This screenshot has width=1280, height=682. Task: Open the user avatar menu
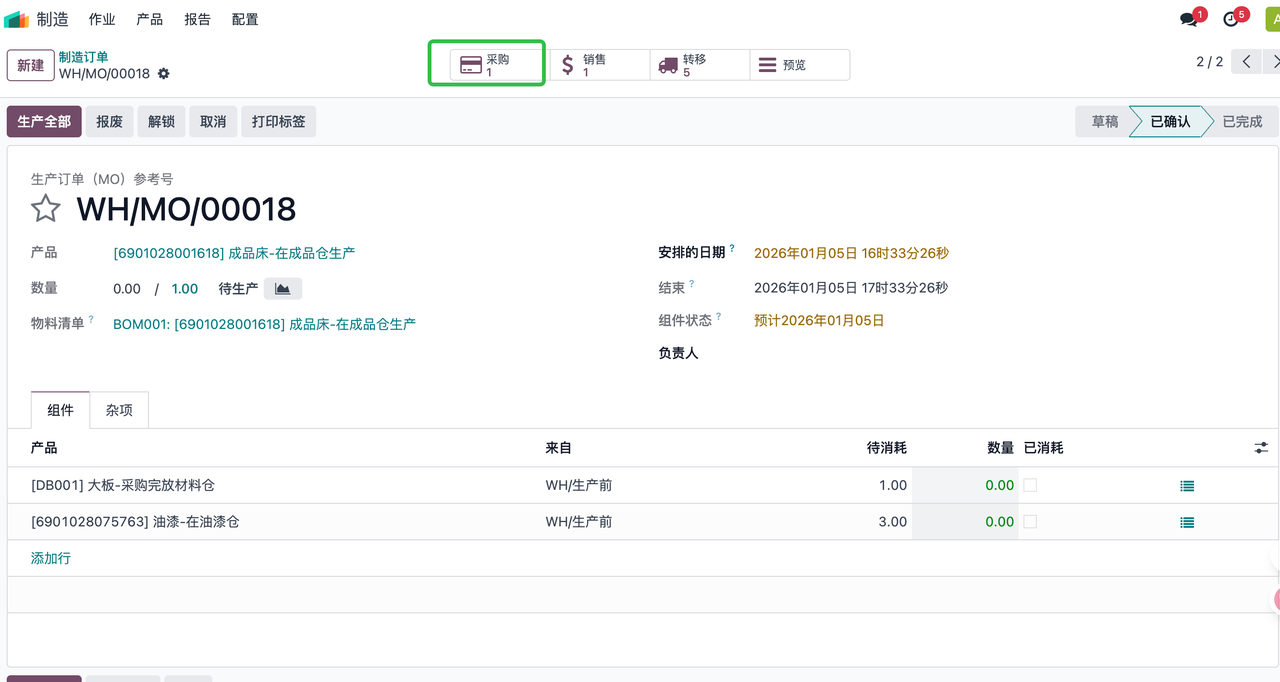pos(1272,19)
